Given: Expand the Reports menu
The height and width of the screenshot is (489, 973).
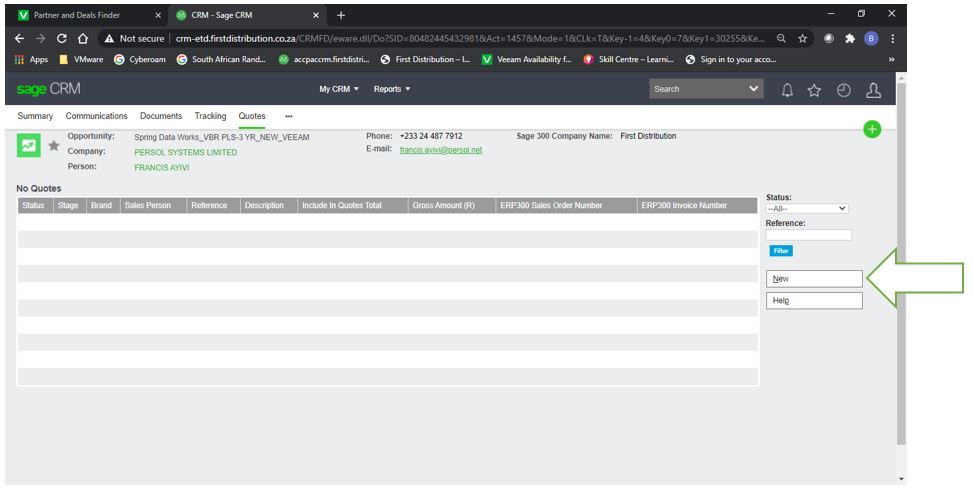Looking at the screenshot, I should tap(391, 89).
